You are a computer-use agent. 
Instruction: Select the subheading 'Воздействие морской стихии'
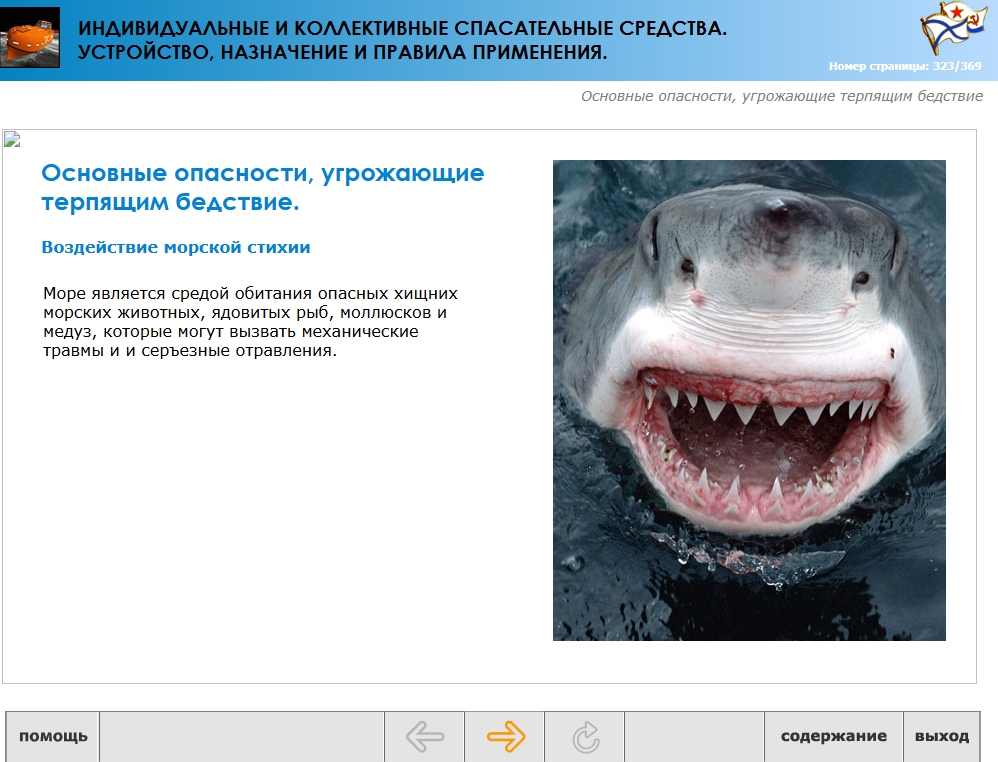pyautogui.click(x=176, y=248)
